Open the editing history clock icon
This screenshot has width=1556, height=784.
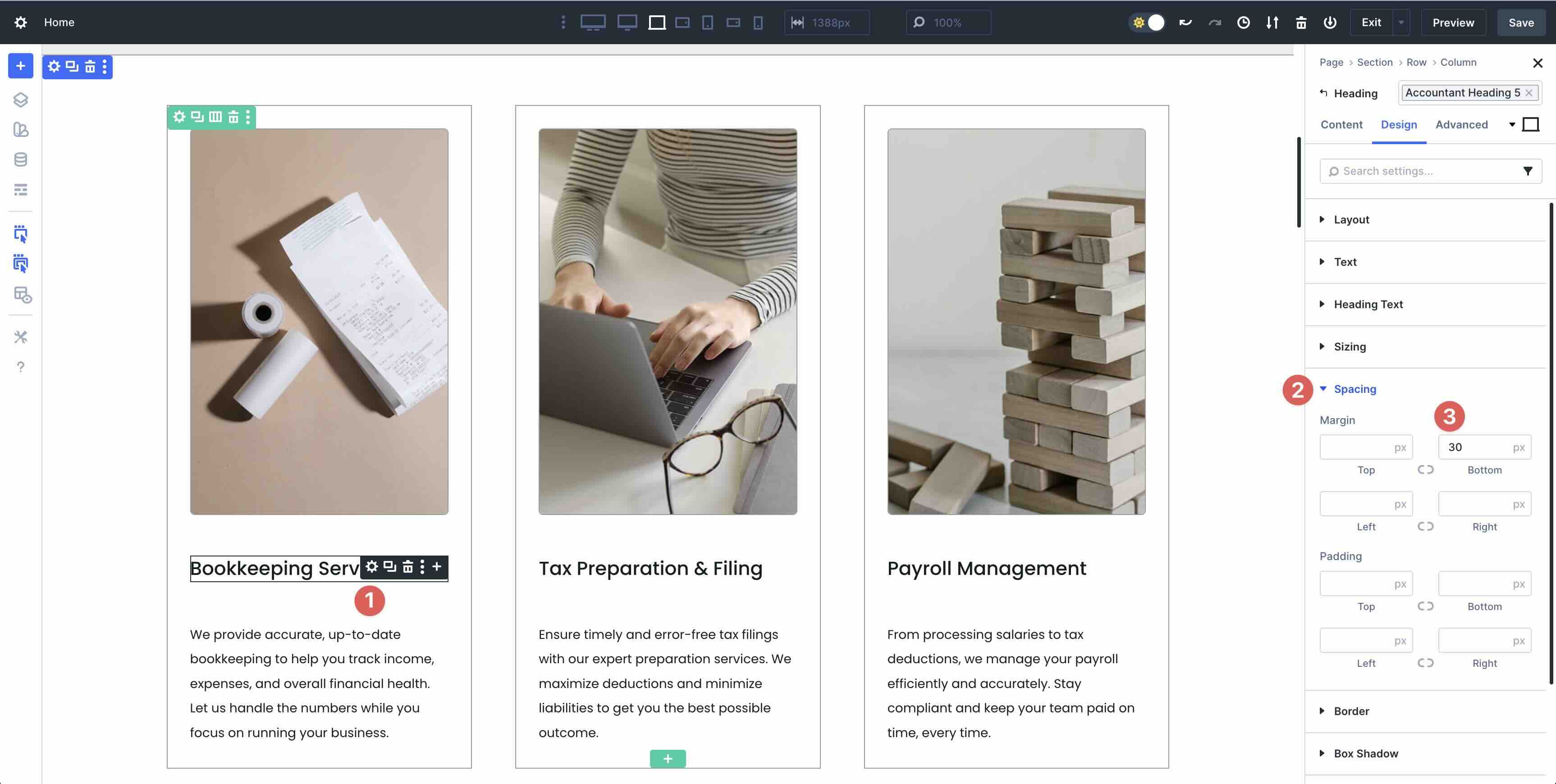coord(1243,23)
